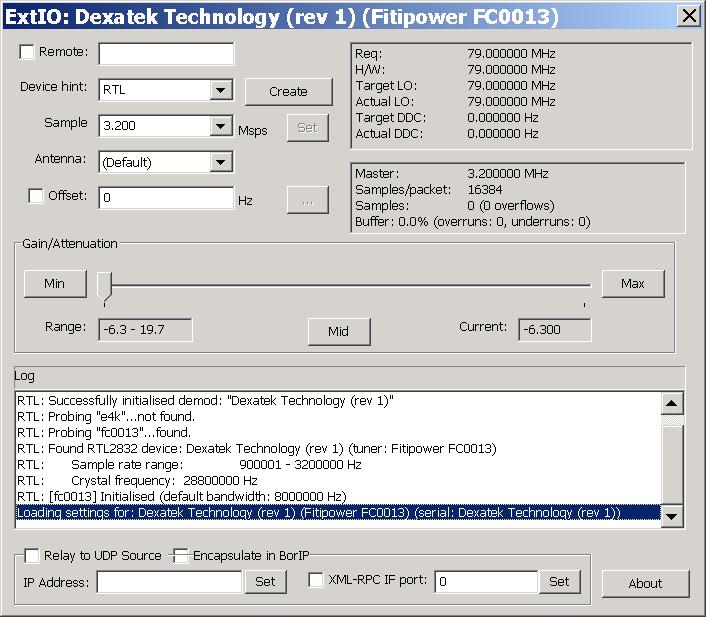Viewport: 707px width, 617px height.
Task: Click the XML-RPC IF port field
Action: point(486,582)
